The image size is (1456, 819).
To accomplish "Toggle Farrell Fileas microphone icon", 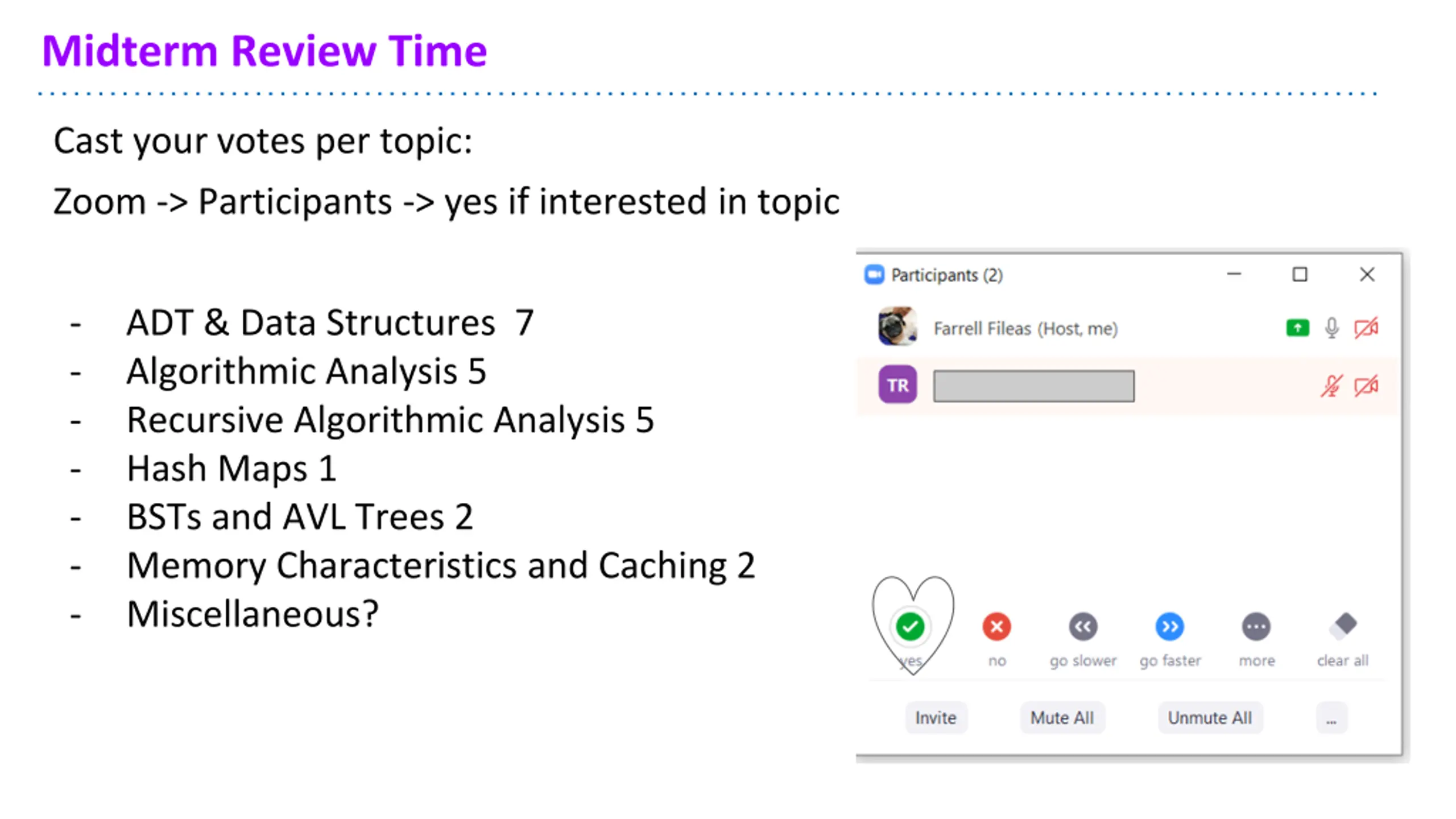I will 1331,328.
